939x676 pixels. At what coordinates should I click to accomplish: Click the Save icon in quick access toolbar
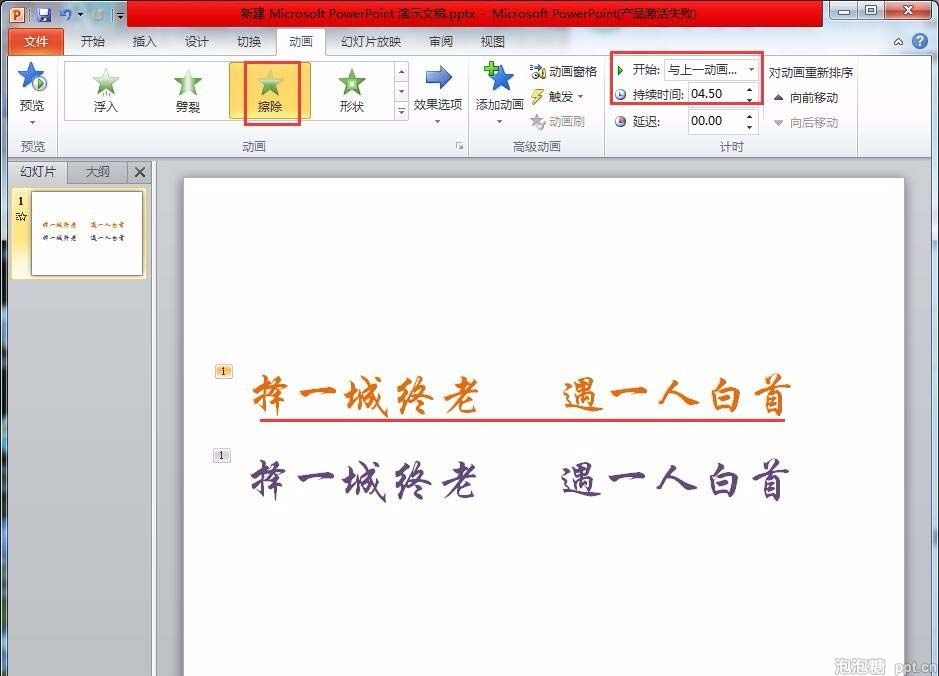pos(44,14)
